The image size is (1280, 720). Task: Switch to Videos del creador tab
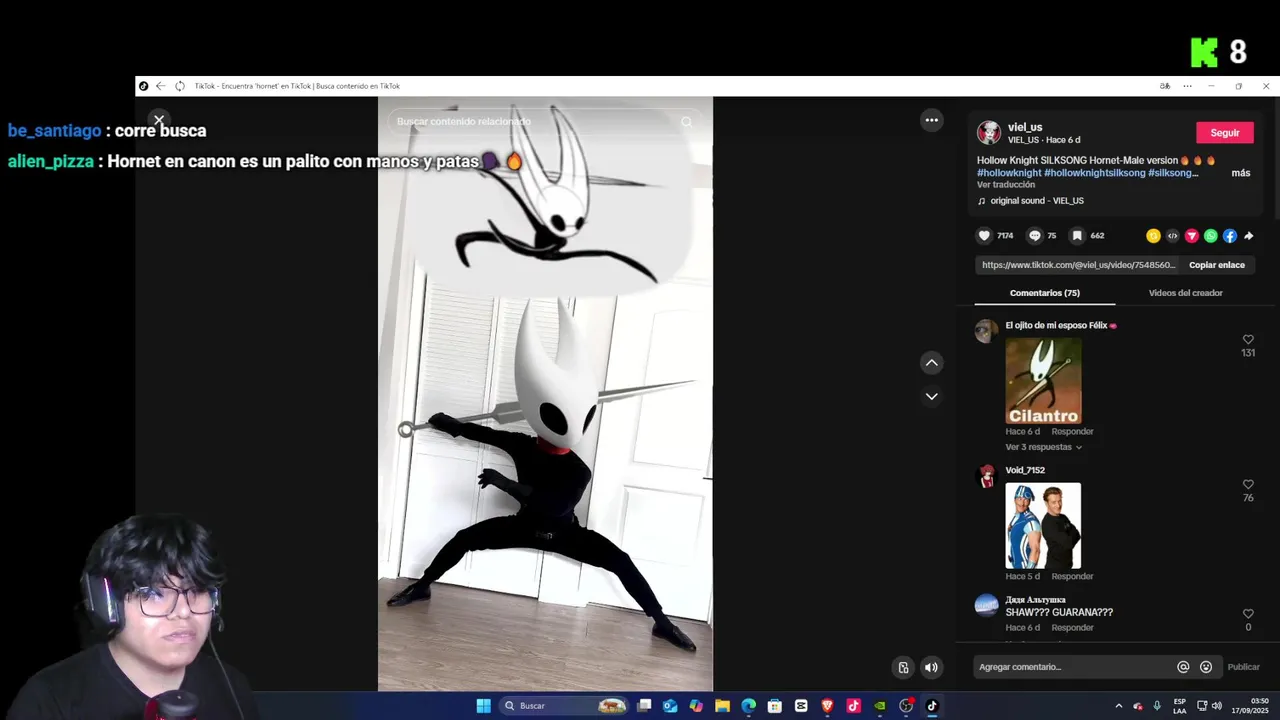click(x=1185, y=293)
